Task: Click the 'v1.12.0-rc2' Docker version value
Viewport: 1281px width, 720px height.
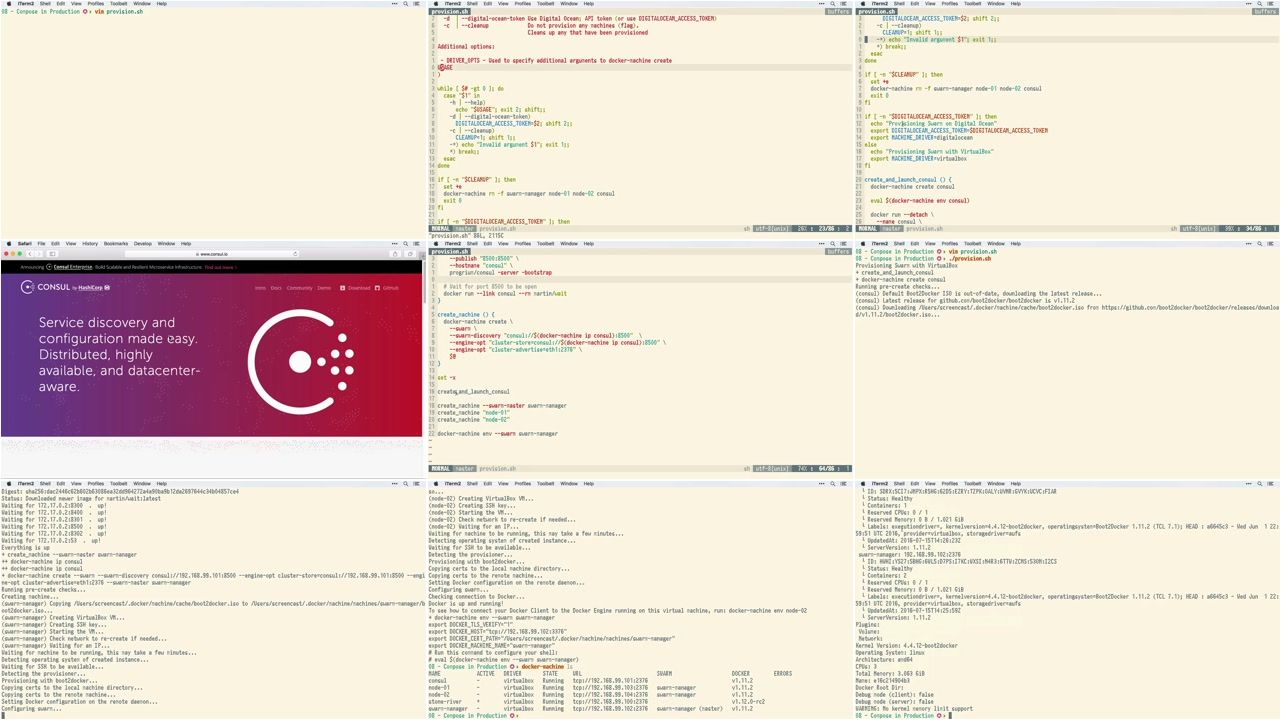Action: pyautogui.click(x=746, y=702)
